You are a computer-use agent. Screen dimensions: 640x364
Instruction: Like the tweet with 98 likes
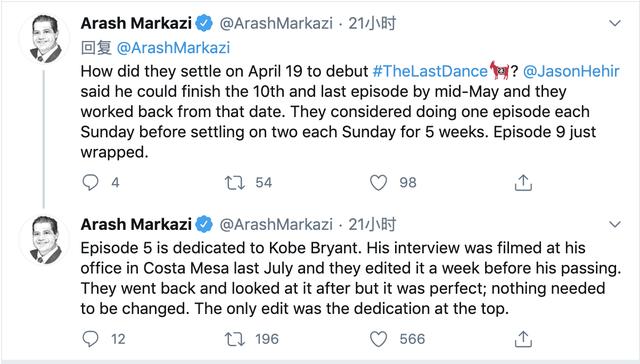[x=378, y=182]
